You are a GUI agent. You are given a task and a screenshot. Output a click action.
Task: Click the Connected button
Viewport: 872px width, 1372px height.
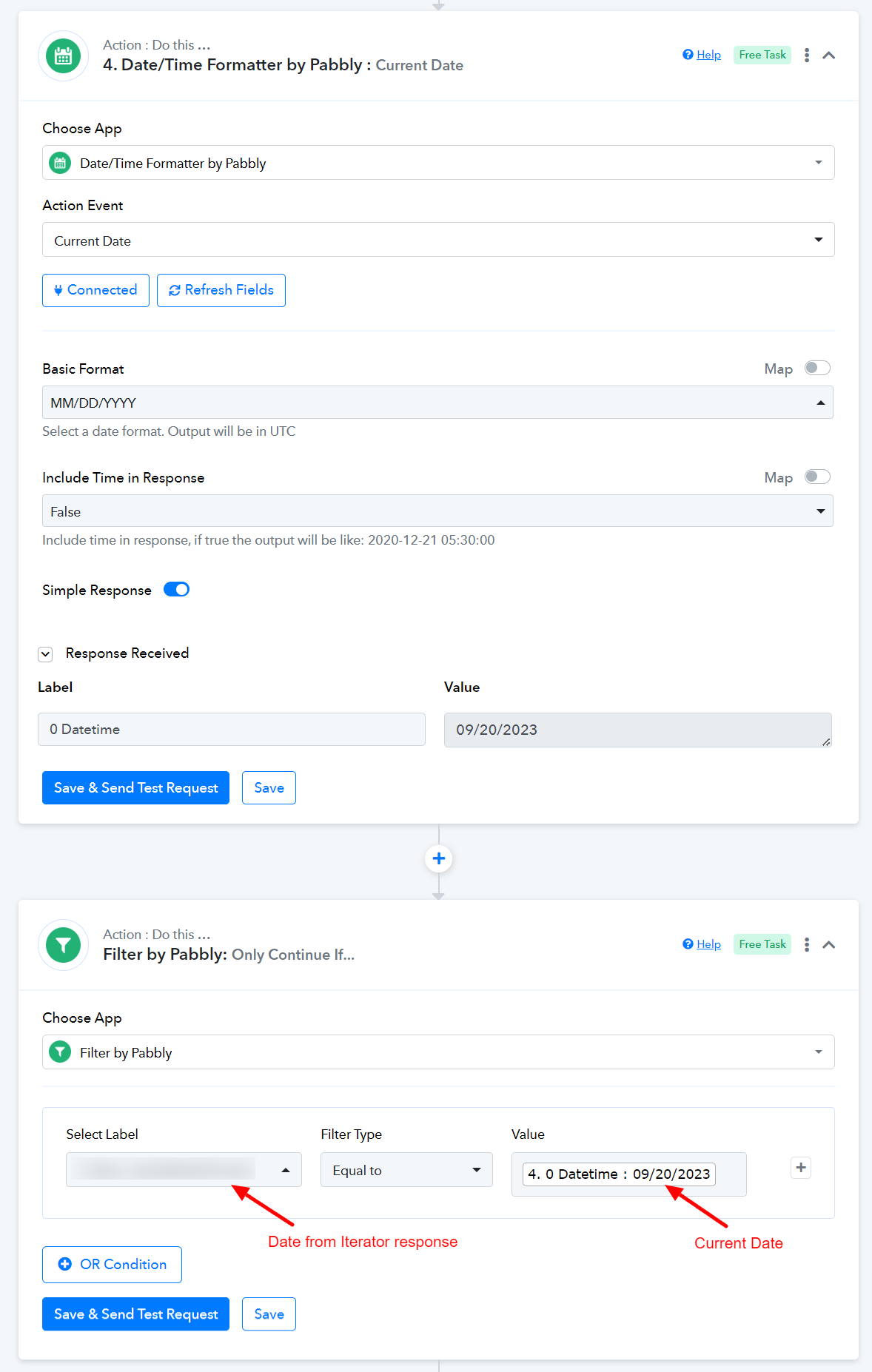(x=95, y=290)
